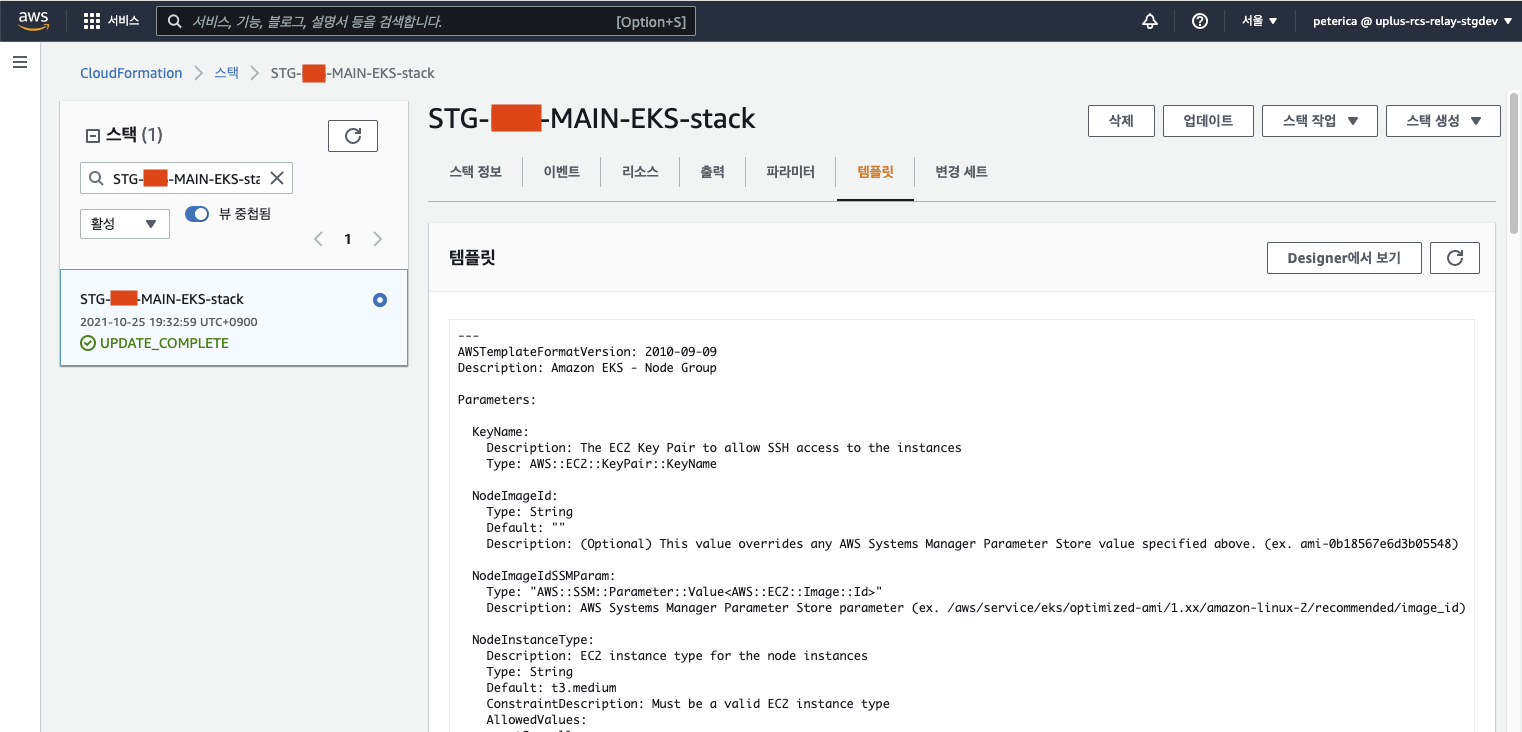Switch to the change sets tab
This screenshot has height=732, width=1522.
(961, 172)
